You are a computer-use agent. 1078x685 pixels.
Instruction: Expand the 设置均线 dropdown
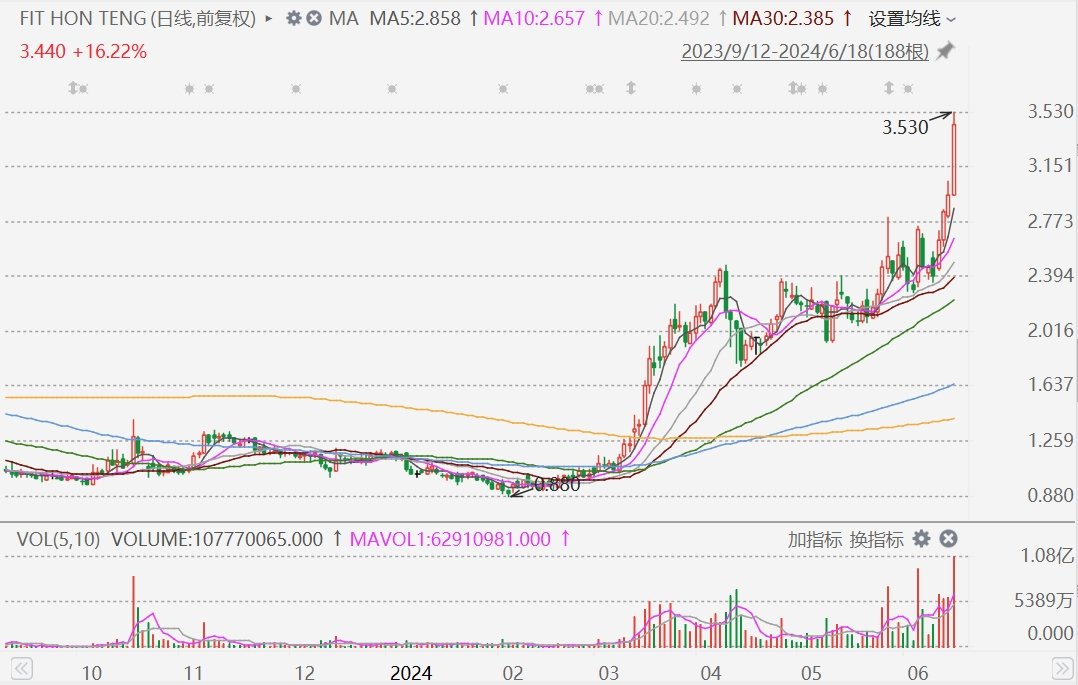912,18
